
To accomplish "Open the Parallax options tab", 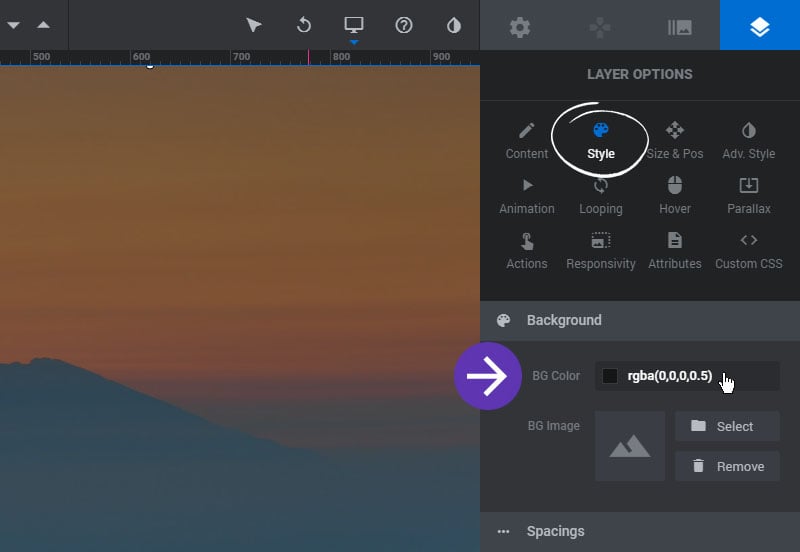I will [x=748, y=196].
